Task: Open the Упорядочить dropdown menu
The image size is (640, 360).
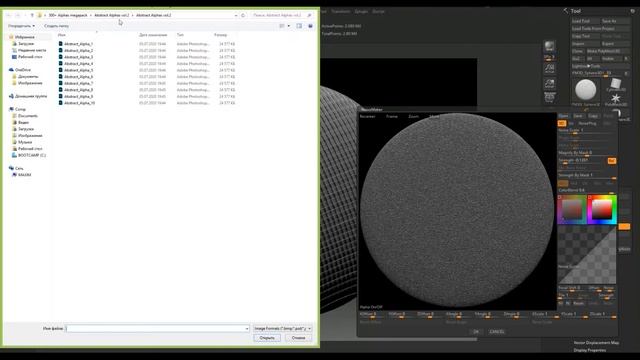Action: (21, 26)
